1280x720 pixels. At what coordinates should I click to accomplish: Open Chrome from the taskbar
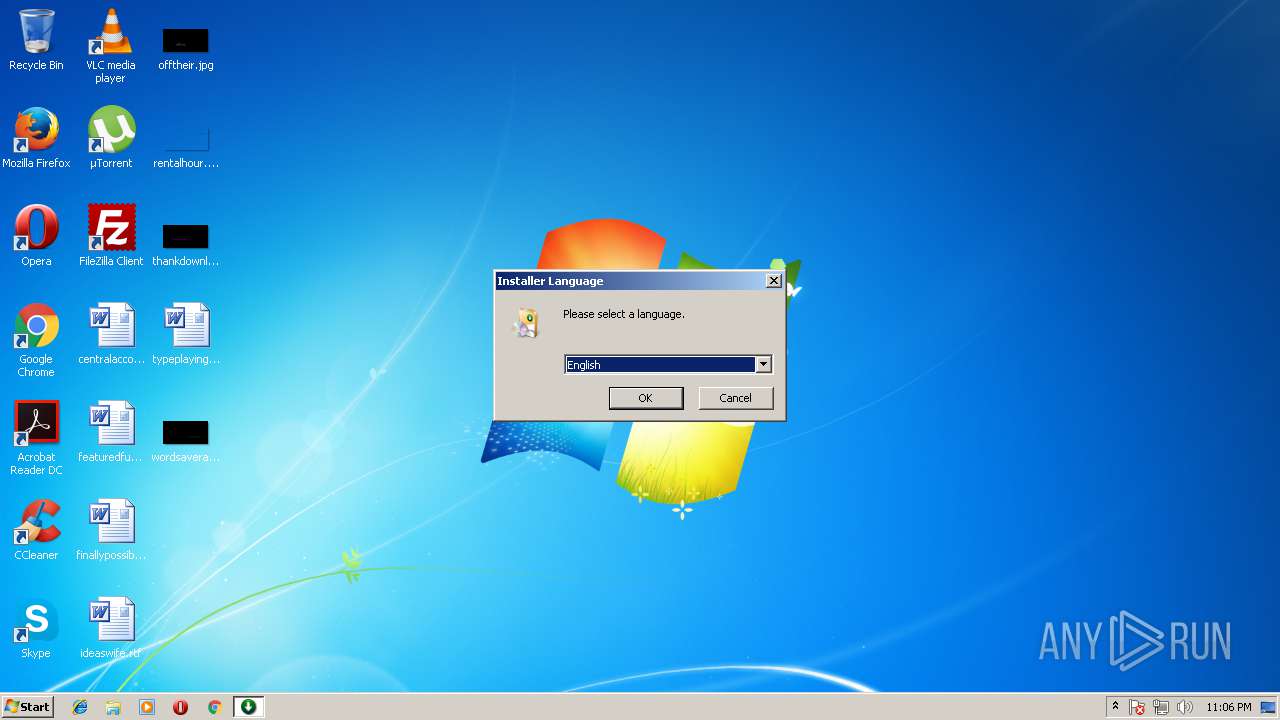[214, 707]
